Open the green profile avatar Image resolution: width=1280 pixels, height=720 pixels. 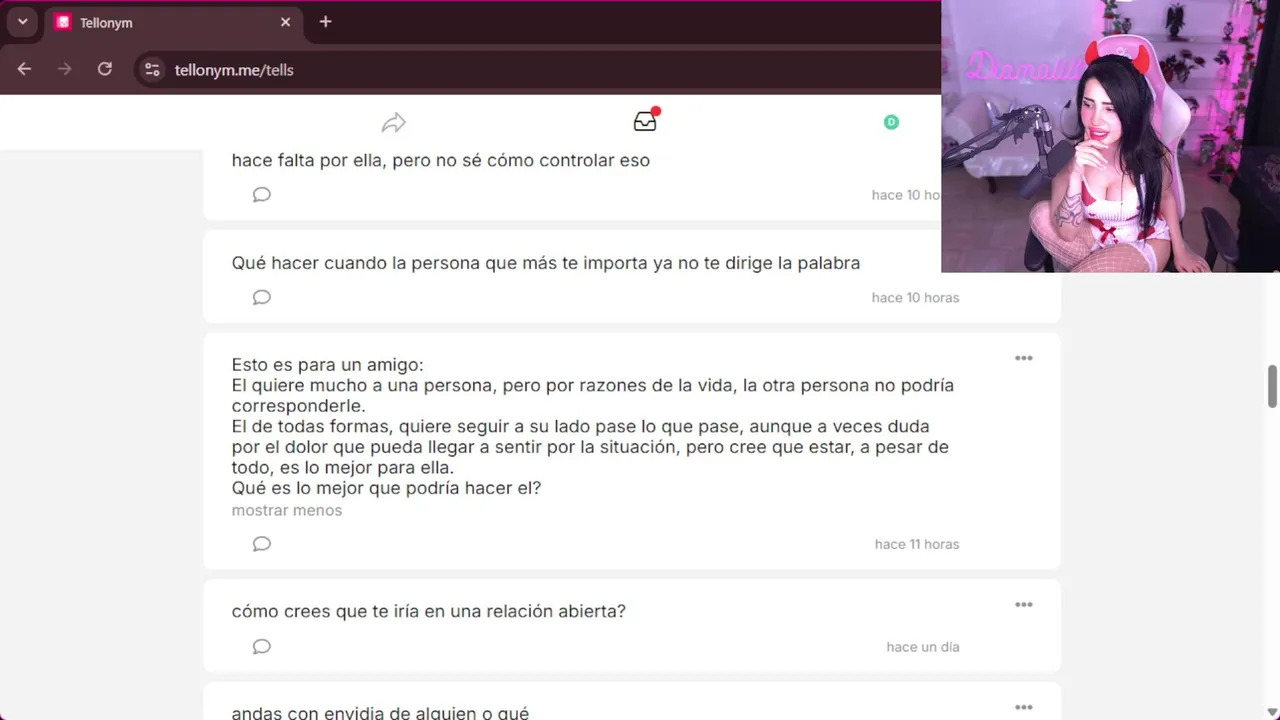[x=891, y=122]
